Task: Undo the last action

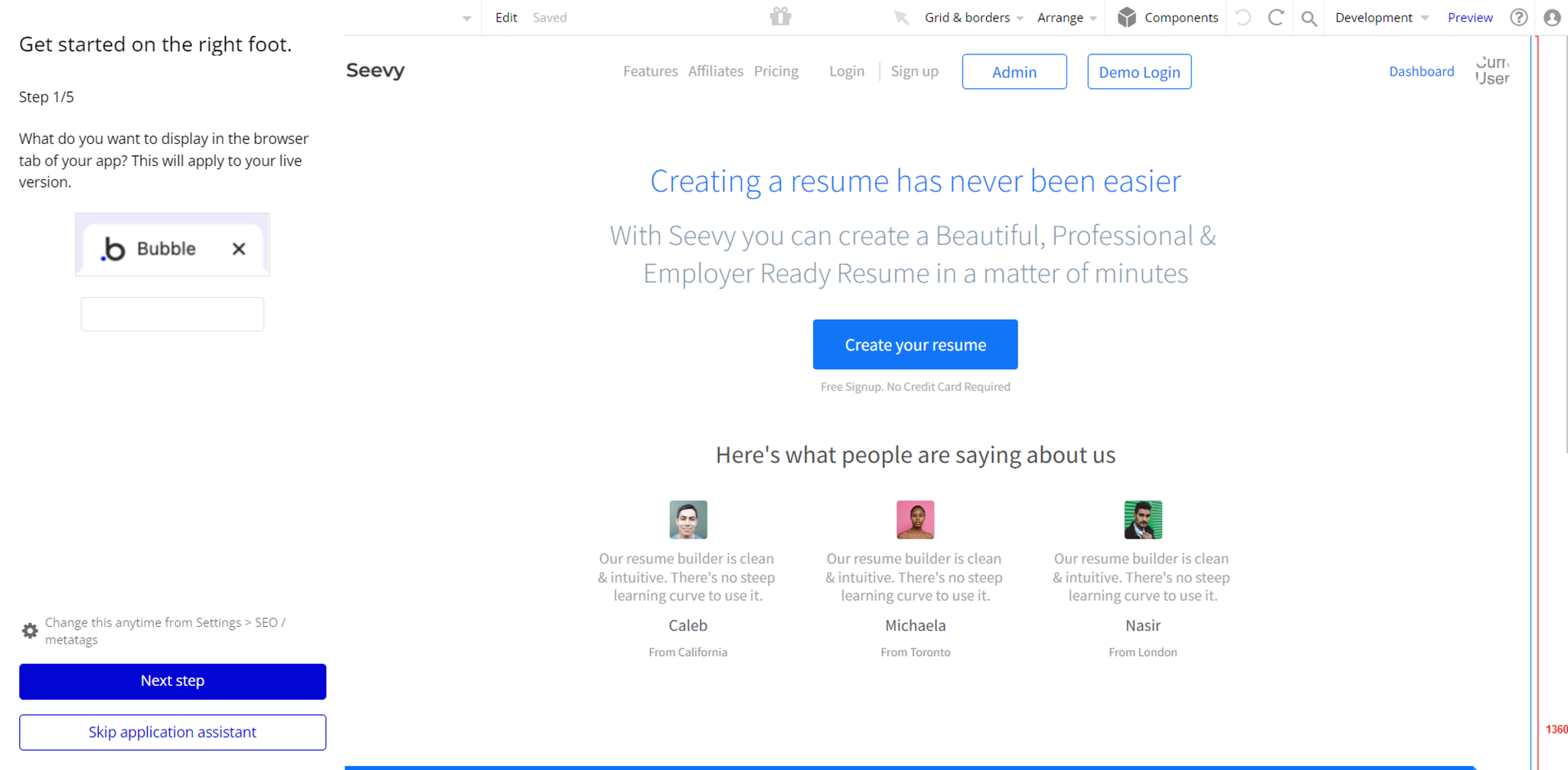Action: pyautogui.click(x=1243, y=18)
